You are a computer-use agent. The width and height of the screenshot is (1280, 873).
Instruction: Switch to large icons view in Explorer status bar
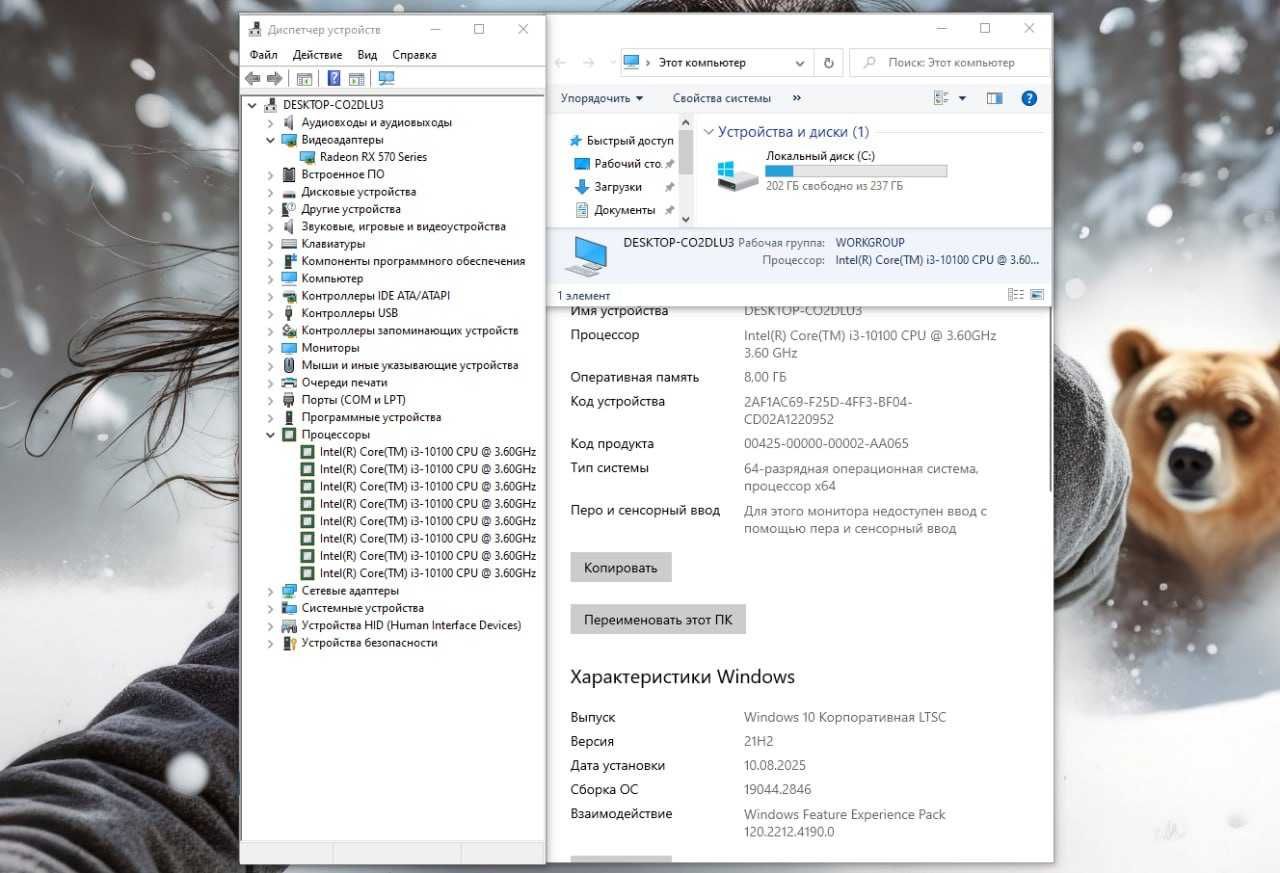click(1037, 295)
